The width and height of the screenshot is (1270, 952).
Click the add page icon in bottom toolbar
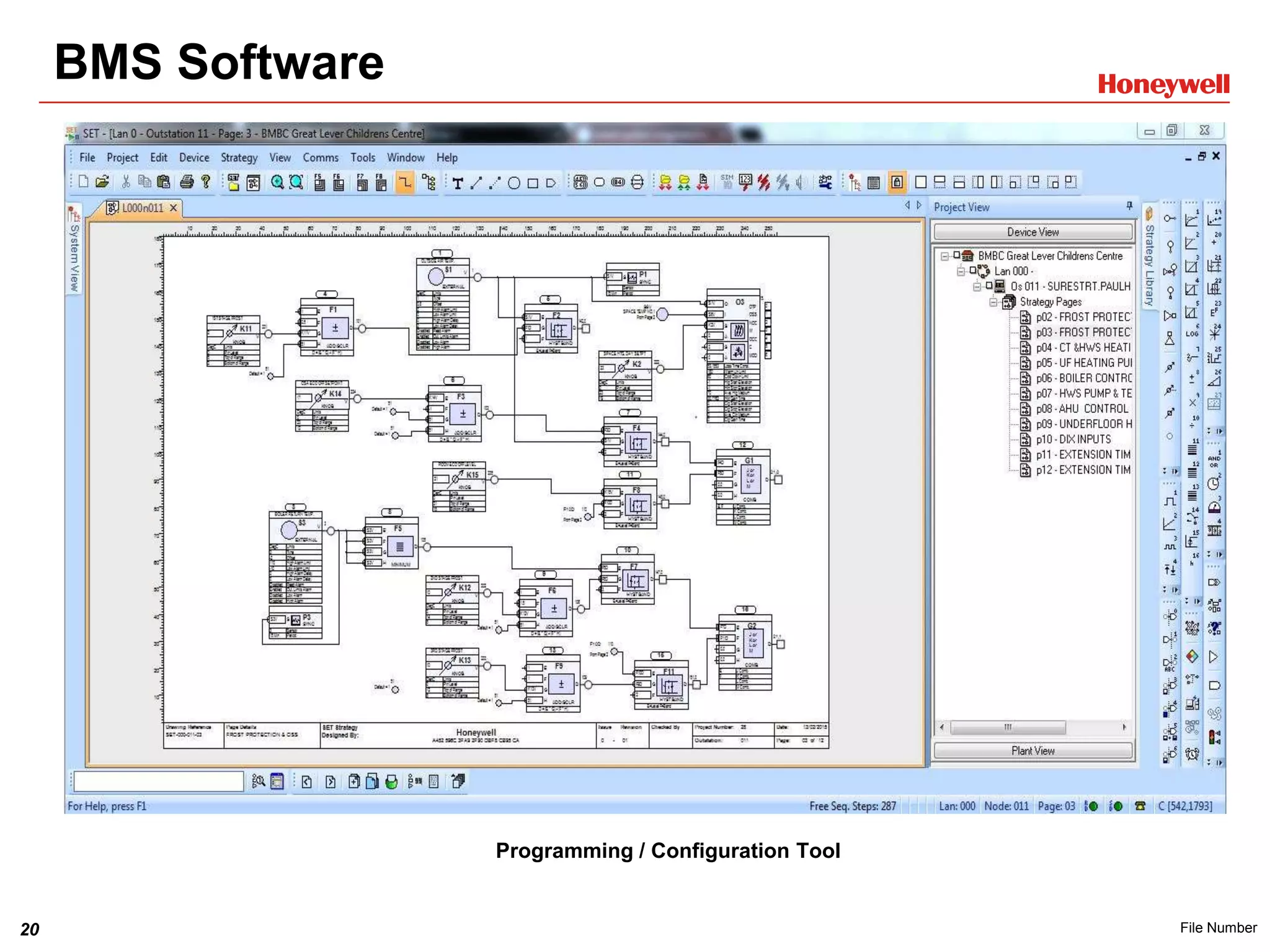point(353,782)
